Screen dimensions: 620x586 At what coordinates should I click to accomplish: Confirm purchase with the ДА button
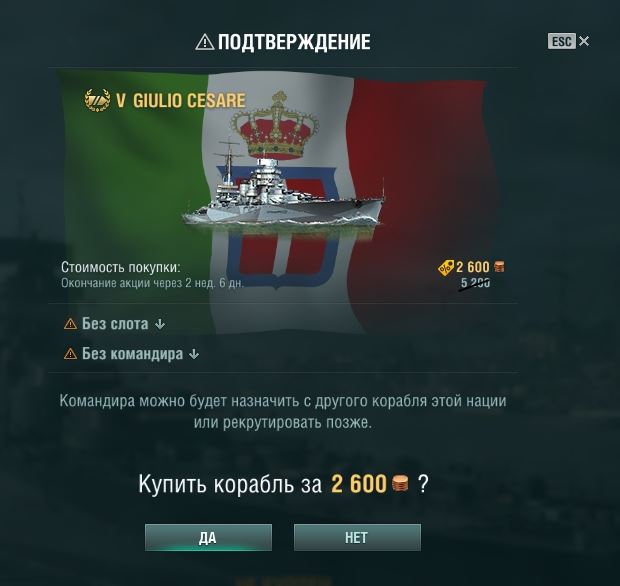208,537
